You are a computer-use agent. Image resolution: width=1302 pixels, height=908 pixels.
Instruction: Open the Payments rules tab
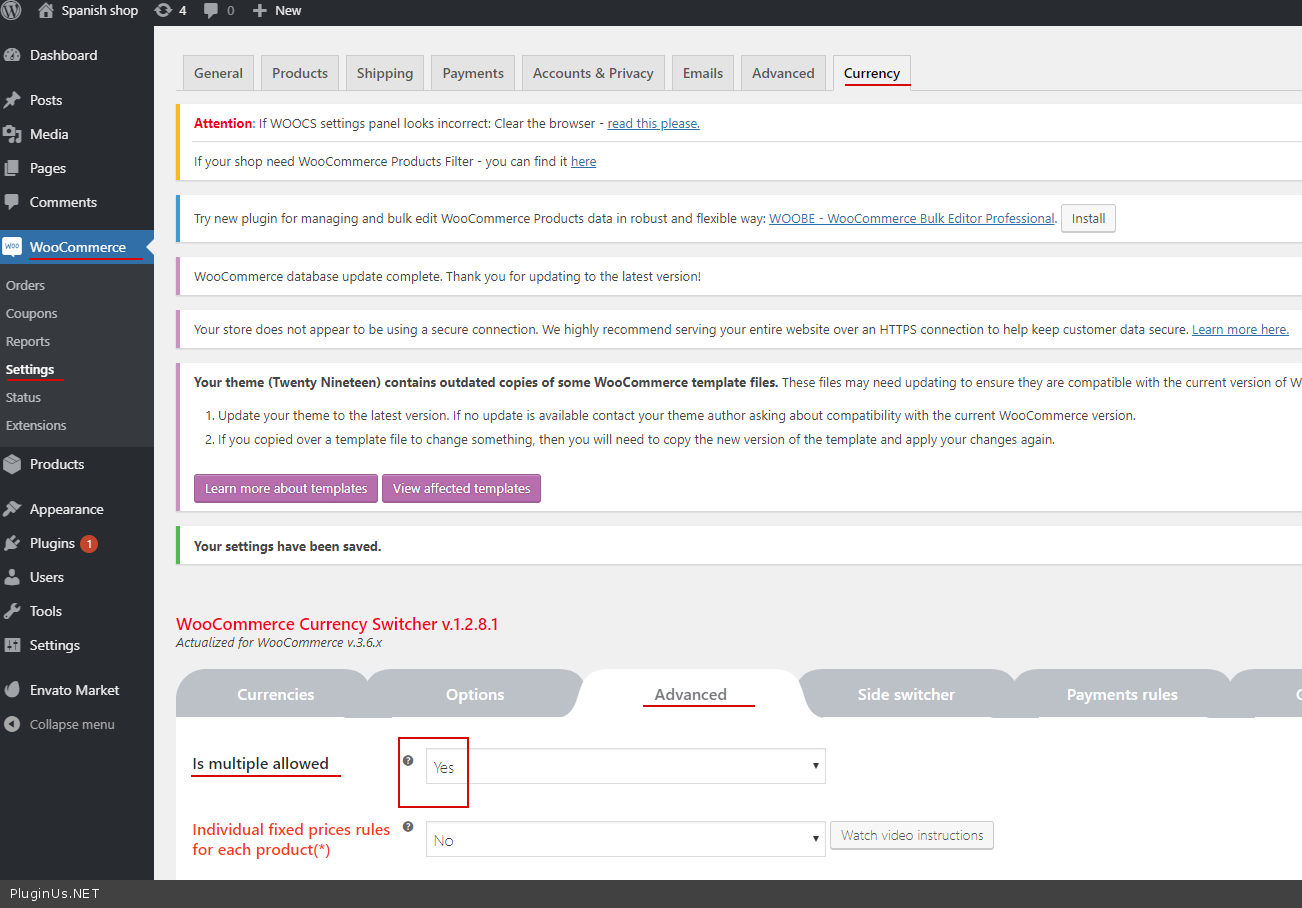pyautogui.click(x=1122, y=694)
